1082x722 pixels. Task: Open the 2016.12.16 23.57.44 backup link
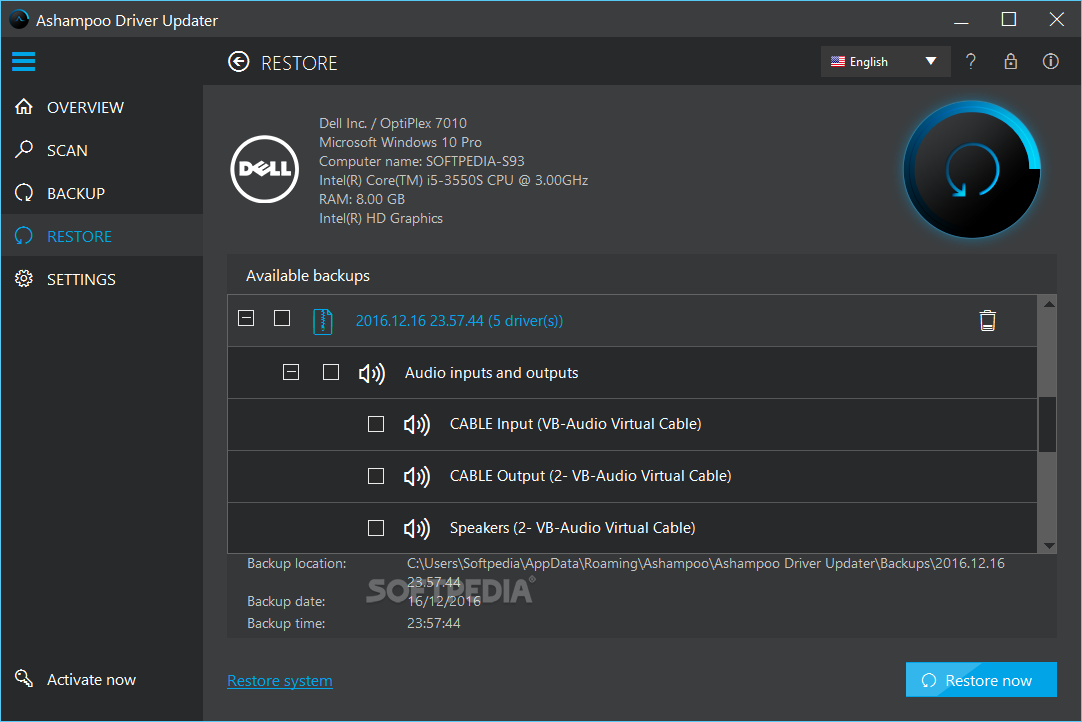point(459,321)
